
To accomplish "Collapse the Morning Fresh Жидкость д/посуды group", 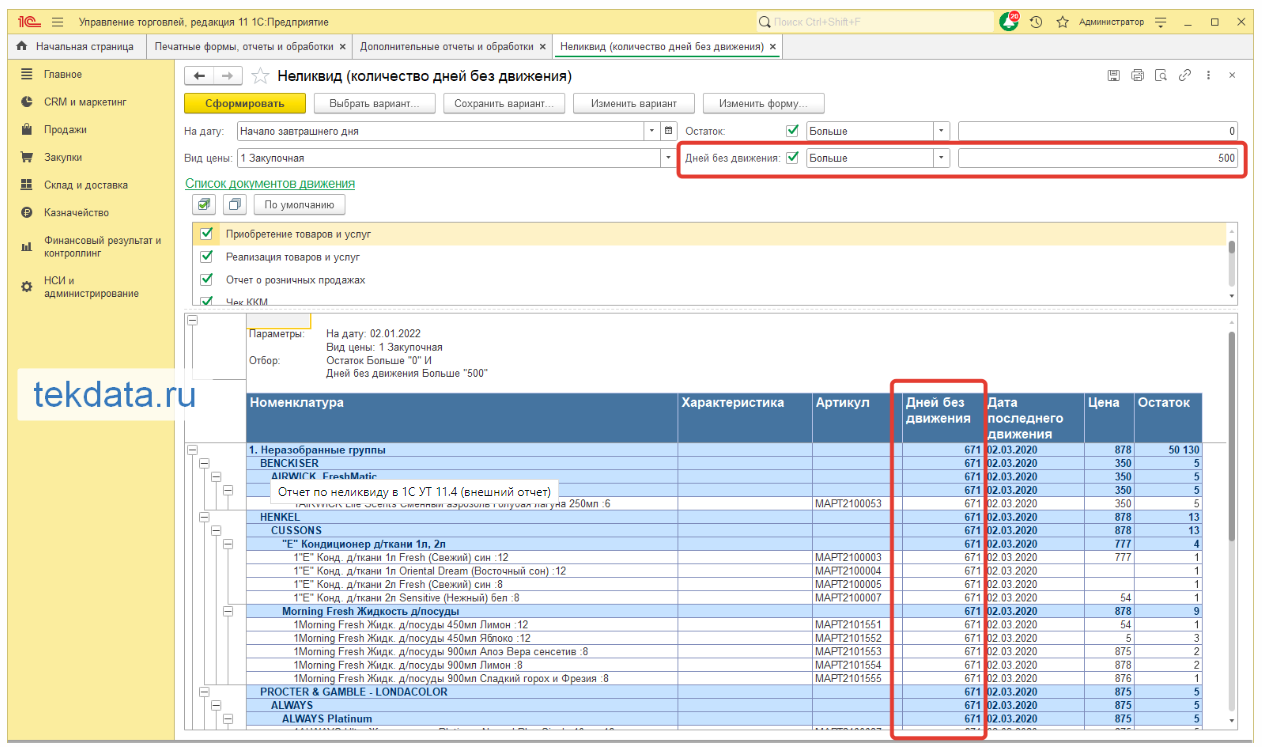I will pyautogui.click(x=227, y=611).
